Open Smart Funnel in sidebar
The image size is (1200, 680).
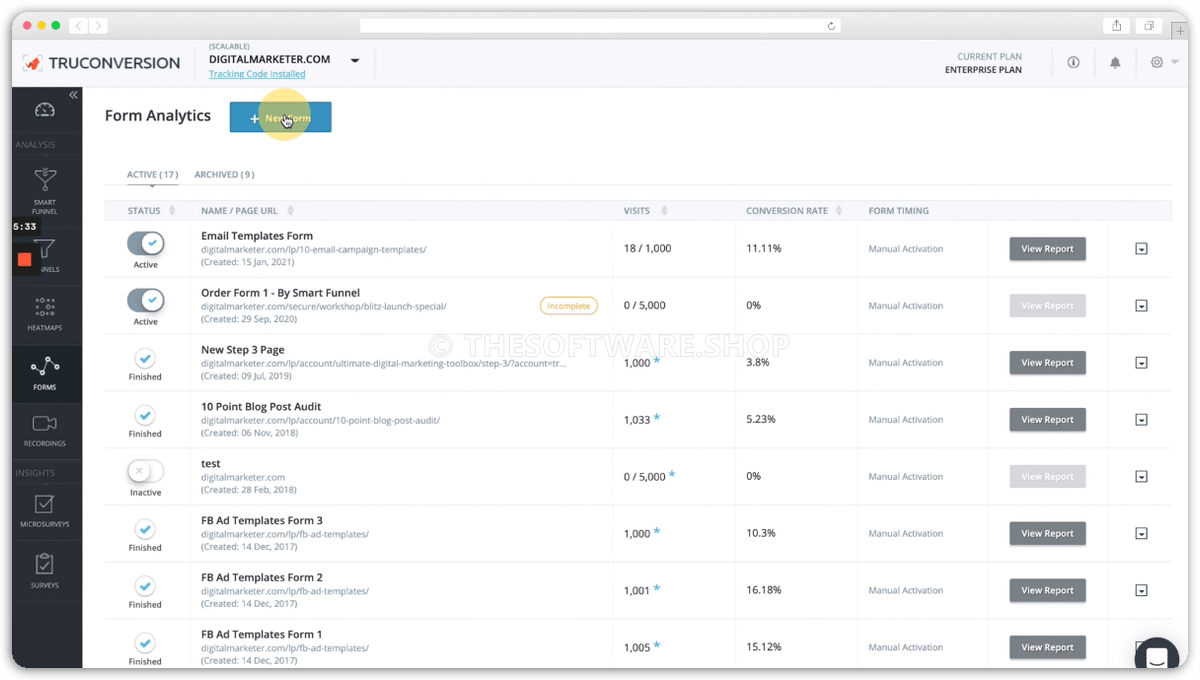click(44, 191)
